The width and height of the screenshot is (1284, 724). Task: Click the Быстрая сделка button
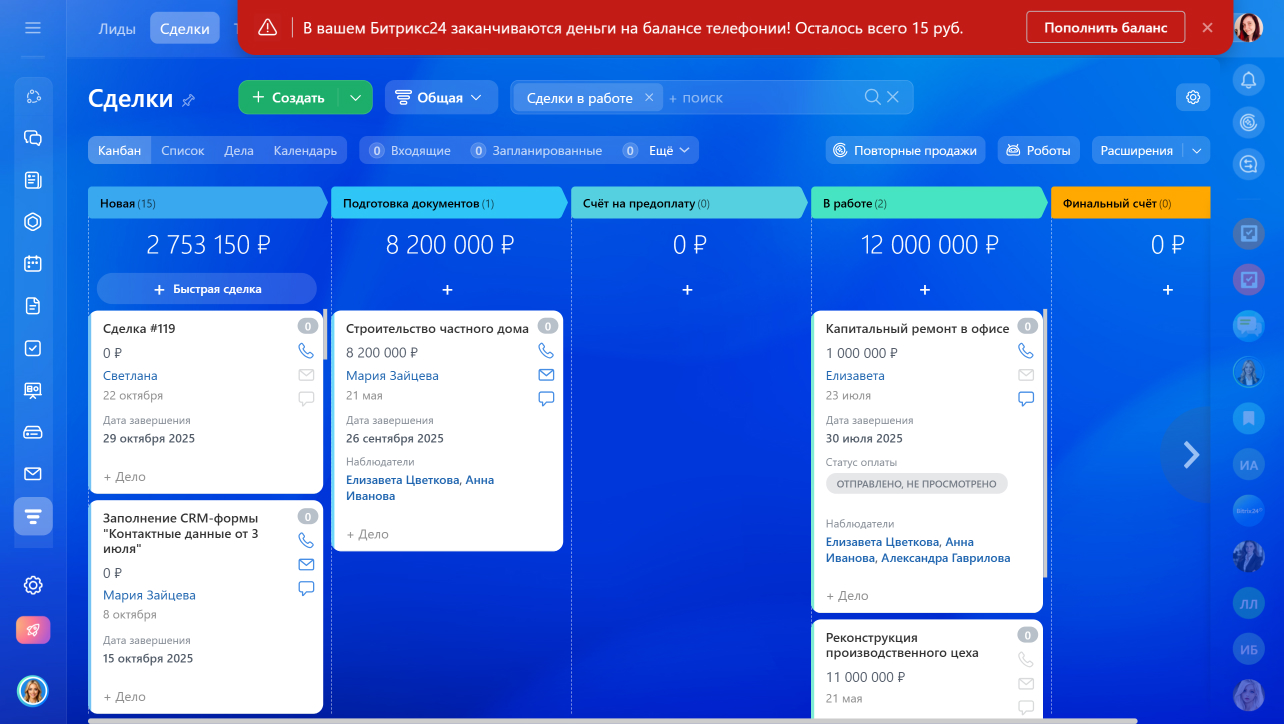click(x=207, y=289)
